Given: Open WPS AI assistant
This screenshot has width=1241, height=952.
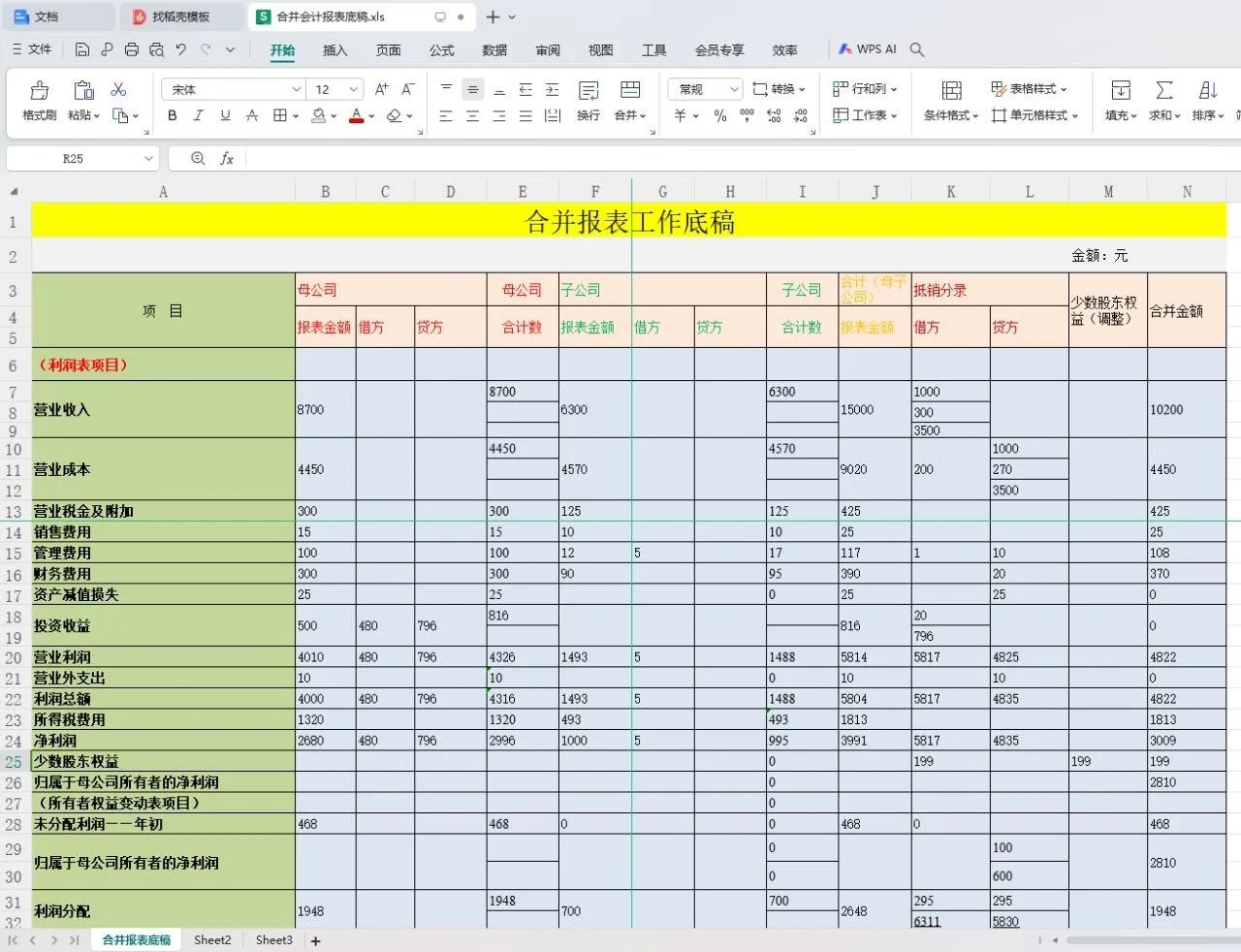Looking at the screenshot, I should click(x=868, y=49).
